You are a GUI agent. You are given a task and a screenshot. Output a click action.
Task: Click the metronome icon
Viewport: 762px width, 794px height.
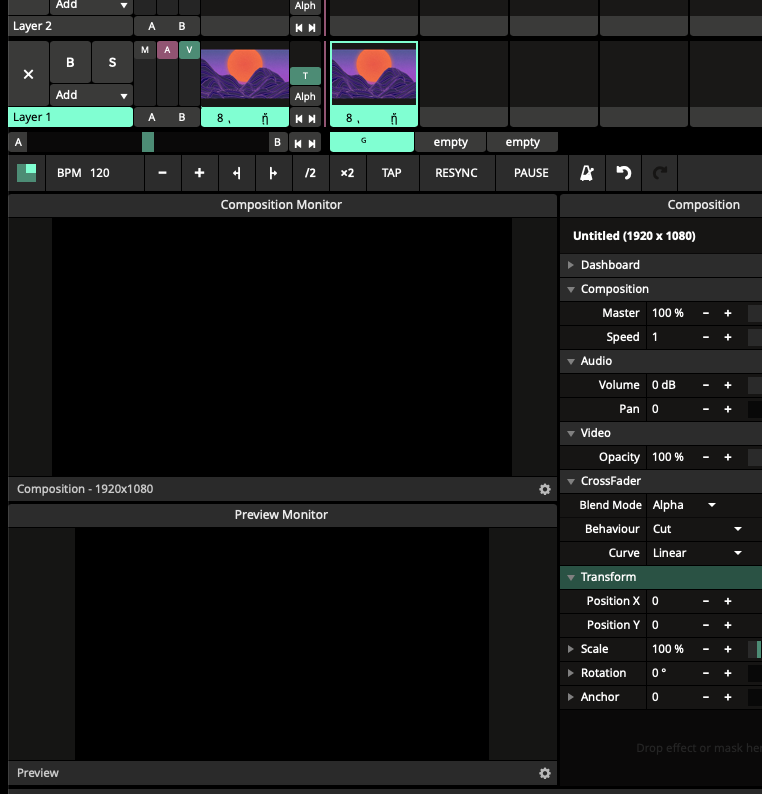click(586, 173)
